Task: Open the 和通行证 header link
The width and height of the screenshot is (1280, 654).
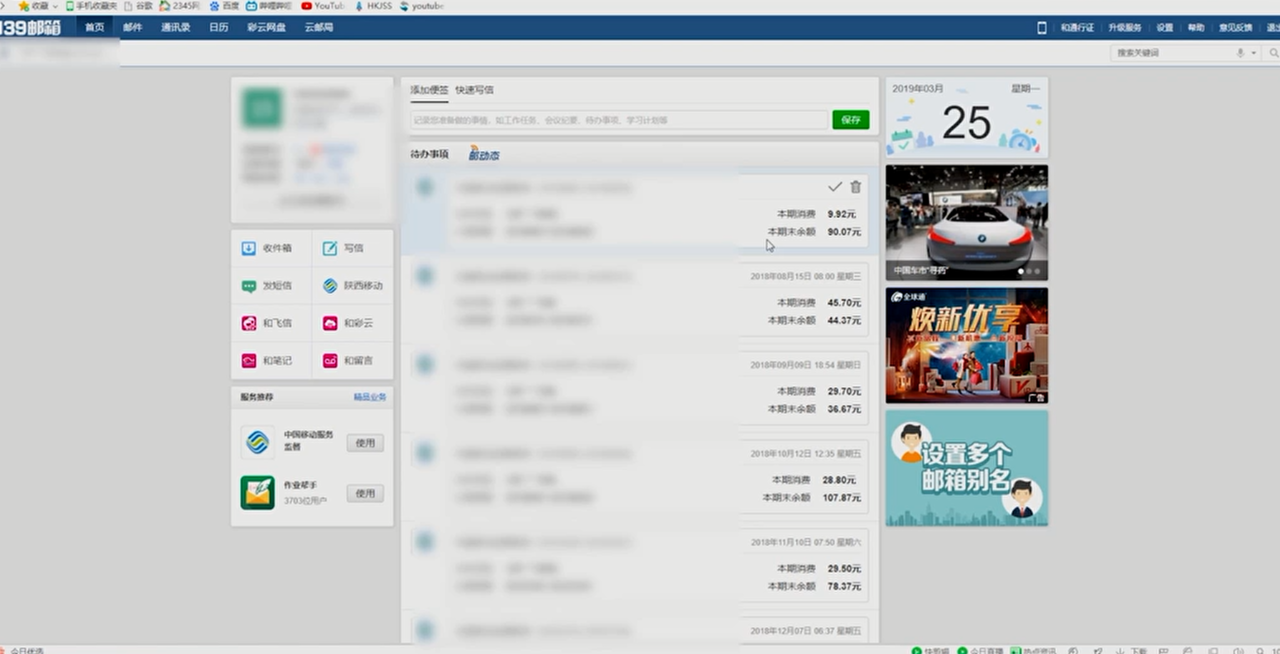Action: (x=1077, y=28)
